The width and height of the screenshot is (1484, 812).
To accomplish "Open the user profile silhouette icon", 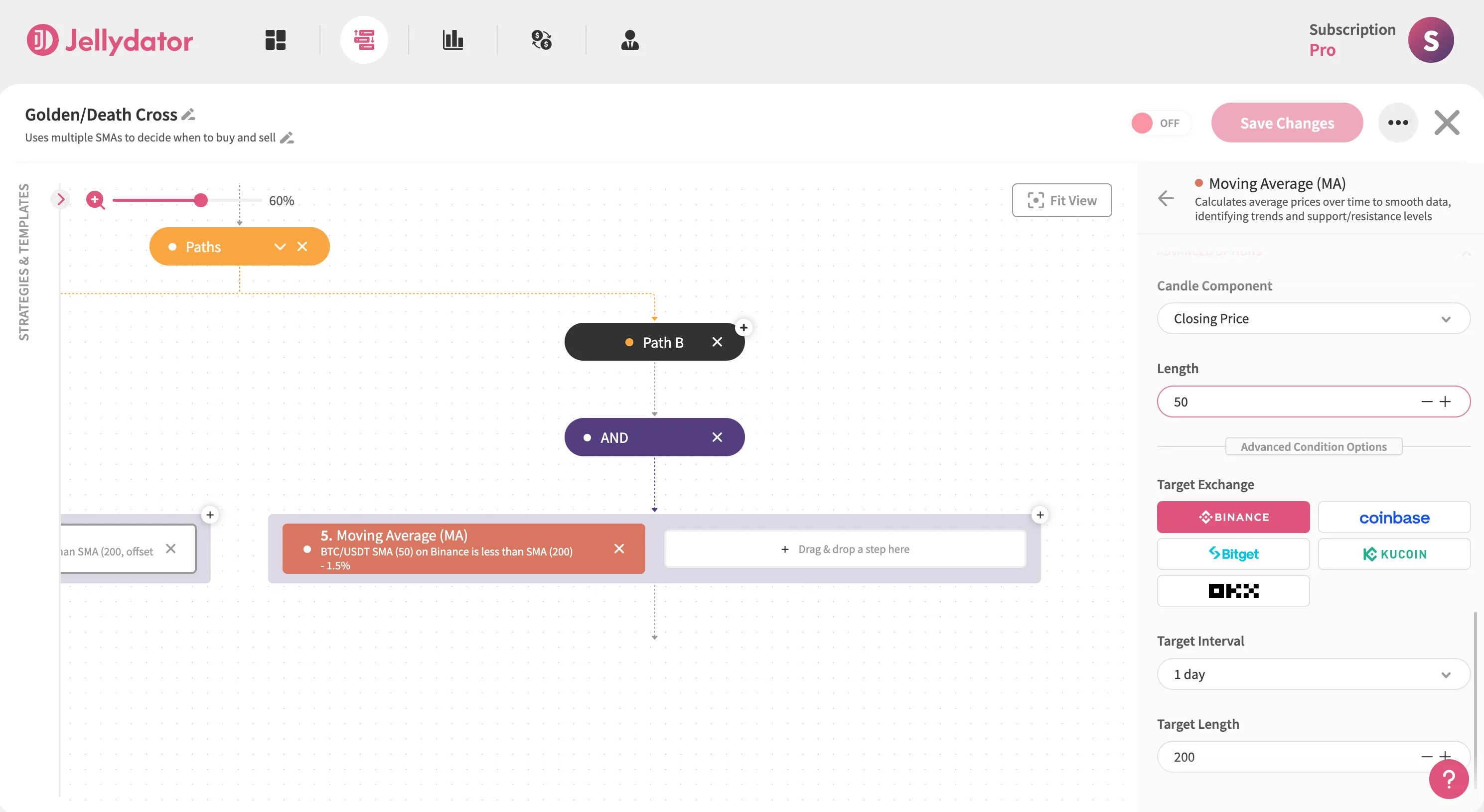I will coord(630,40).
